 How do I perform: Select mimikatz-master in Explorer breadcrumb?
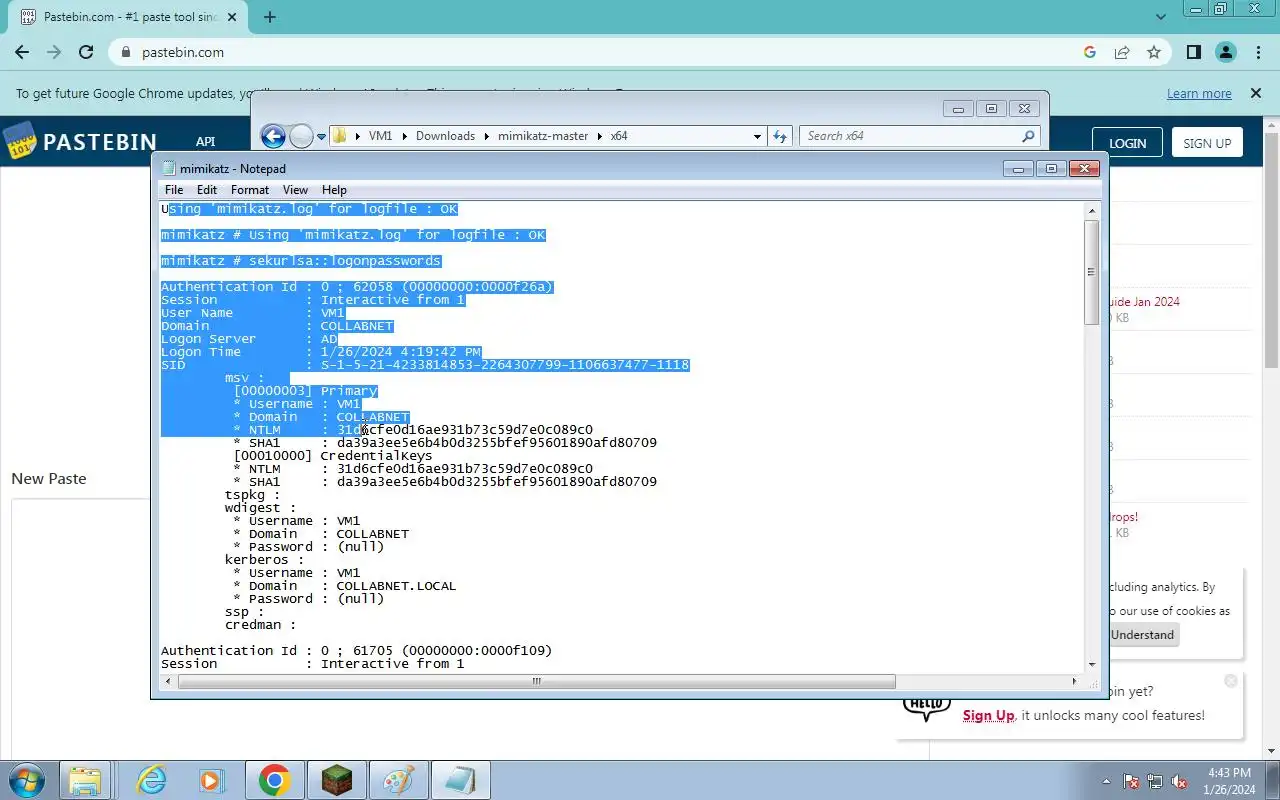point(543,136)
